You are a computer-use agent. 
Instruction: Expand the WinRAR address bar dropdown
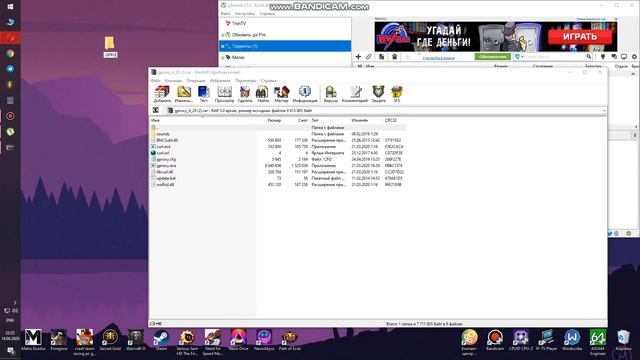[x=604, y=110]
